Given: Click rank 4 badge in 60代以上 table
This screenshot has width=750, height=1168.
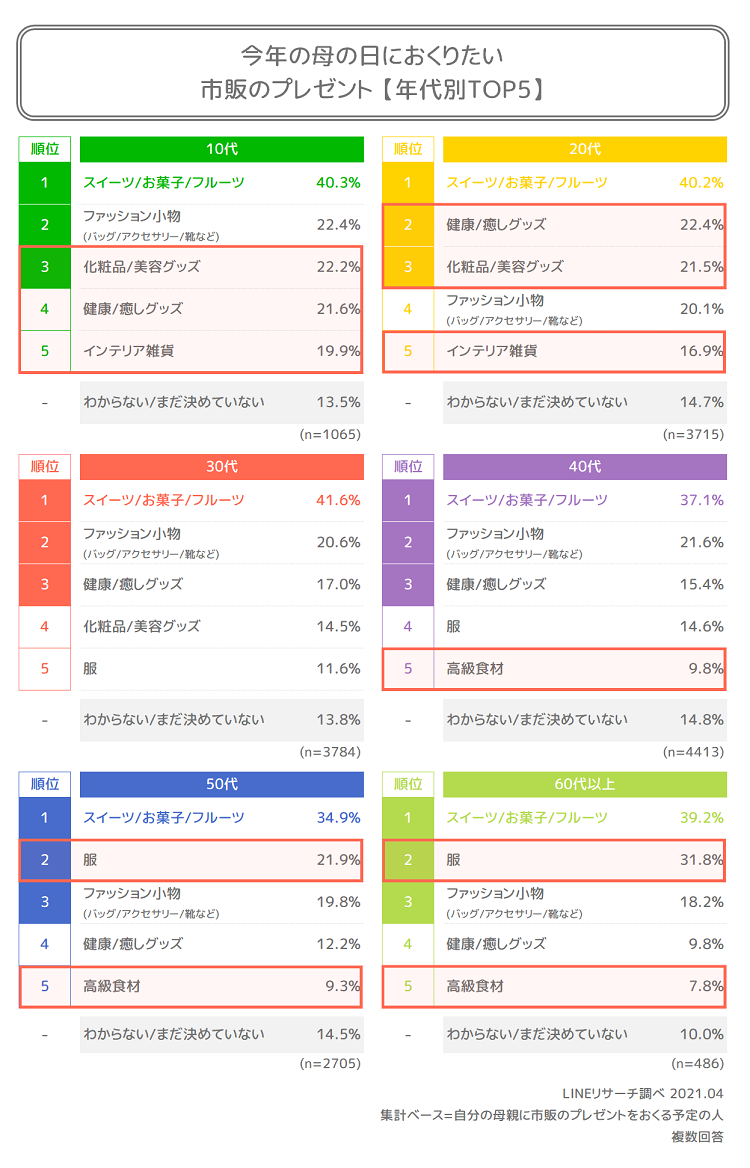Looking at the screenshot, I should coord(408,945).
